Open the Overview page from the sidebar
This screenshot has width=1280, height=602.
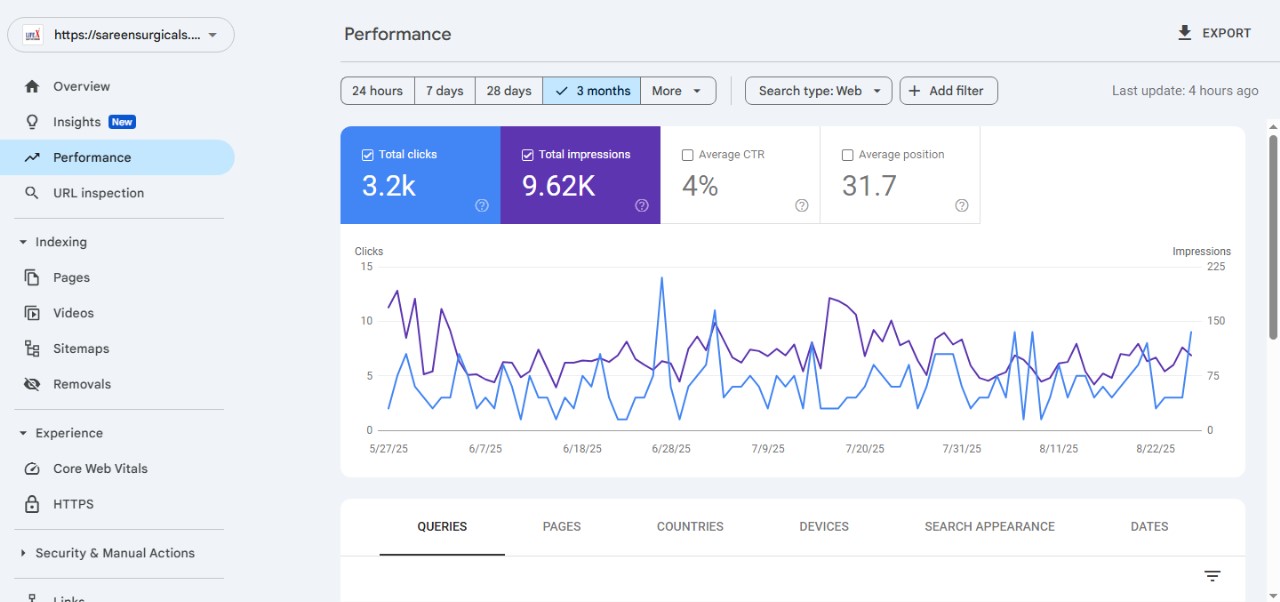tap(81, 86)
